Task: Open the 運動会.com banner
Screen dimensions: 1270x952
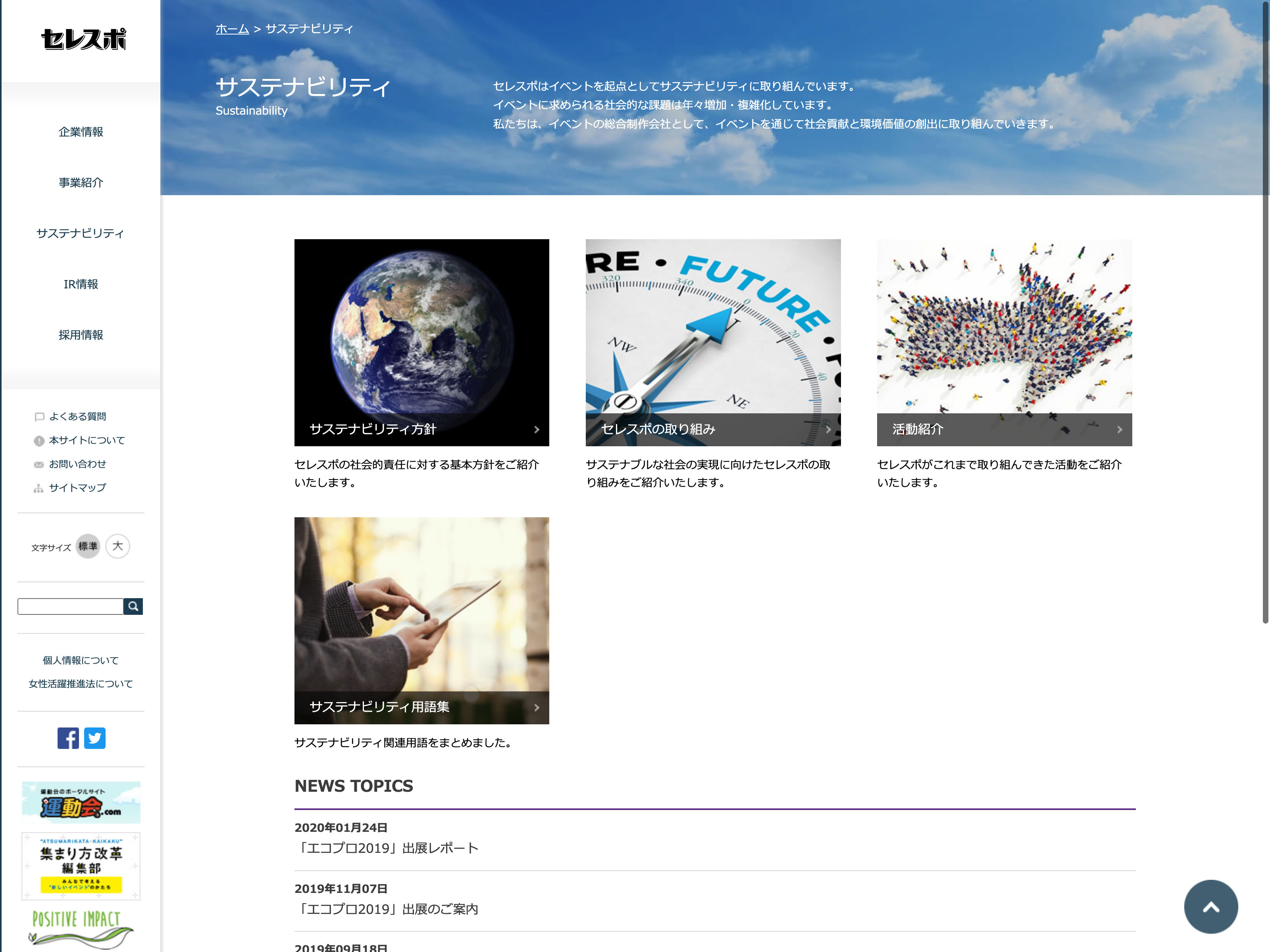Action: [x=81, y=802]
